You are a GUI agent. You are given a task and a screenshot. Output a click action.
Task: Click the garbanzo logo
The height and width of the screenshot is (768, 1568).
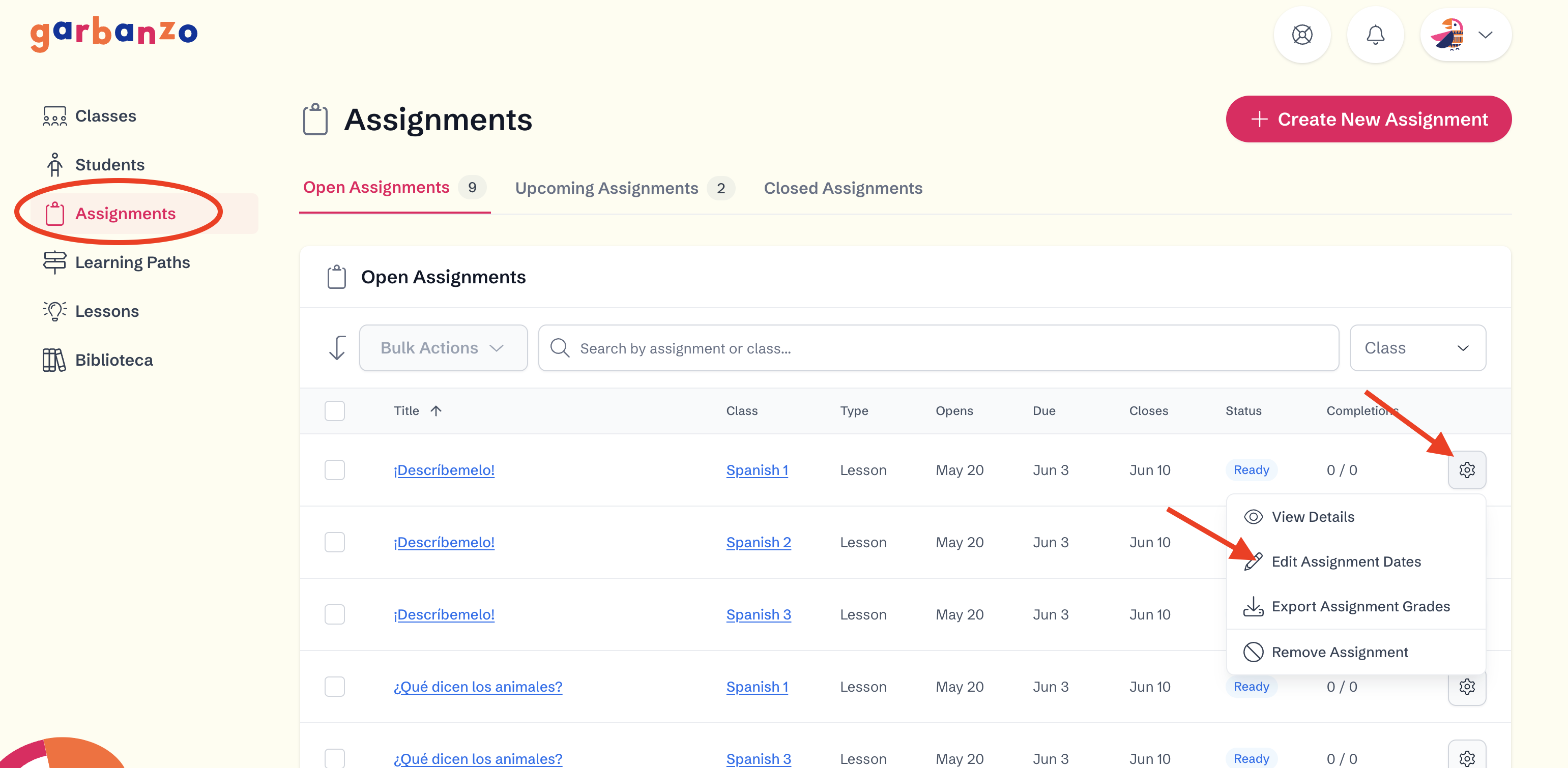(114, 34)
